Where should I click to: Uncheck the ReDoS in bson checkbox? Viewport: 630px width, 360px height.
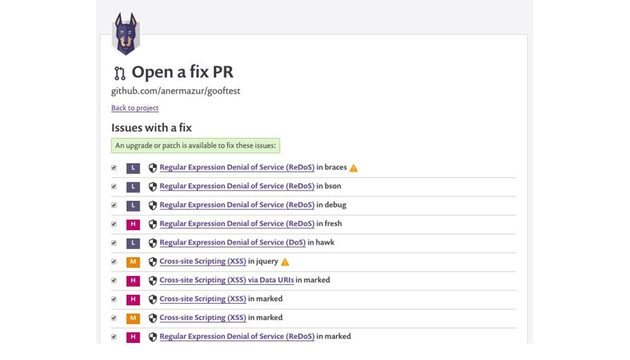click(x=114, y=186)
